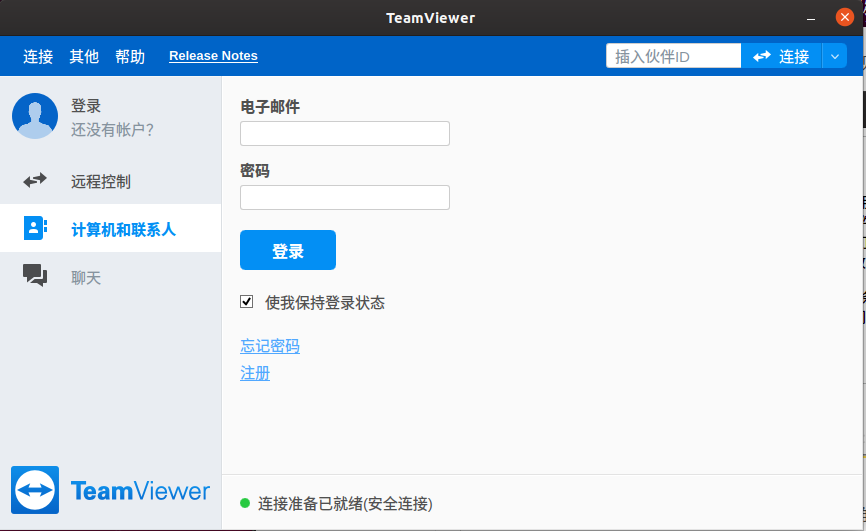Open the 忘记密码 link
This screenshot has width=866, height=531.
(x=270, y=346)
